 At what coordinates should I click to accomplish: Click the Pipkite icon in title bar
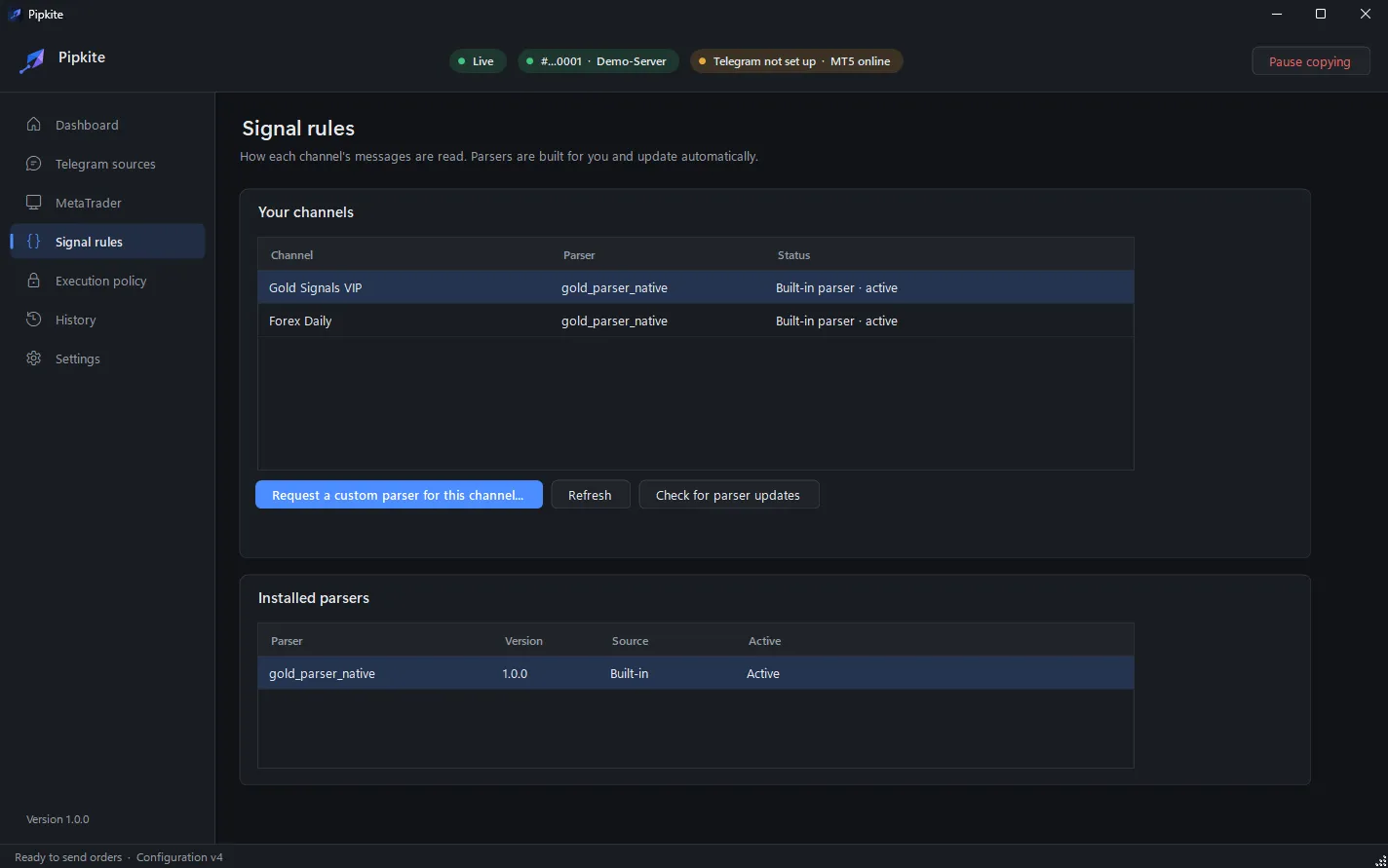coord(15,14)
